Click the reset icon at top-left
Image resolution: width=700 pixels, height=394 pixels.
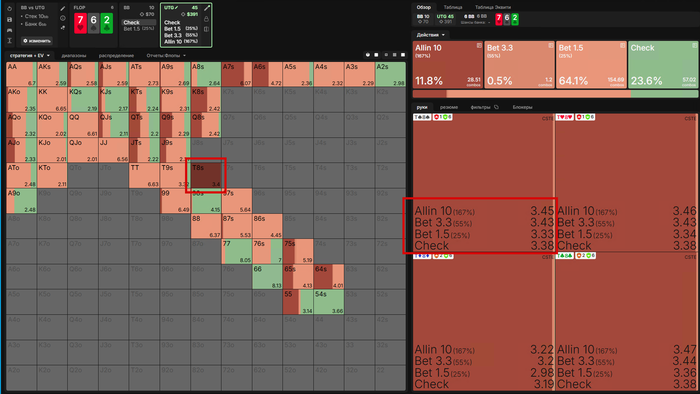click(9, 8)
